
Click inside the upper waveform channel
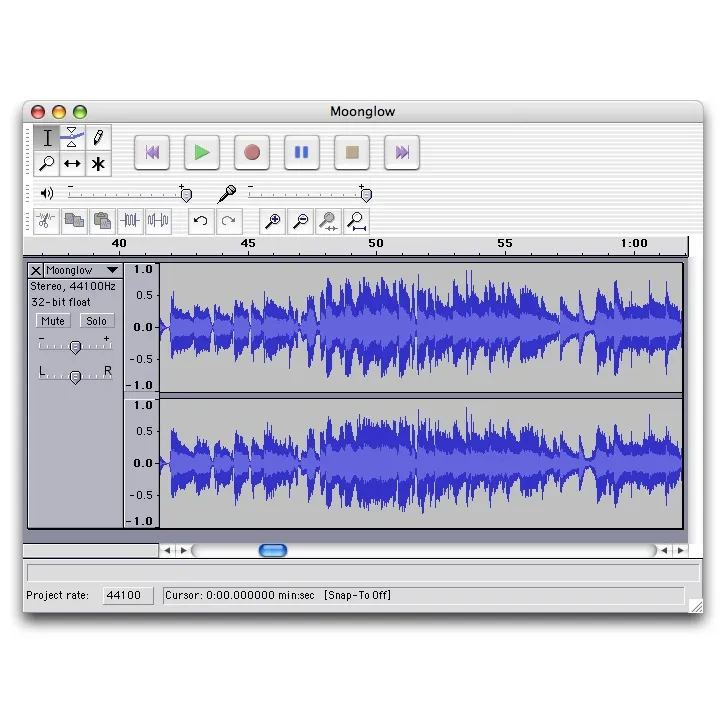421,327
